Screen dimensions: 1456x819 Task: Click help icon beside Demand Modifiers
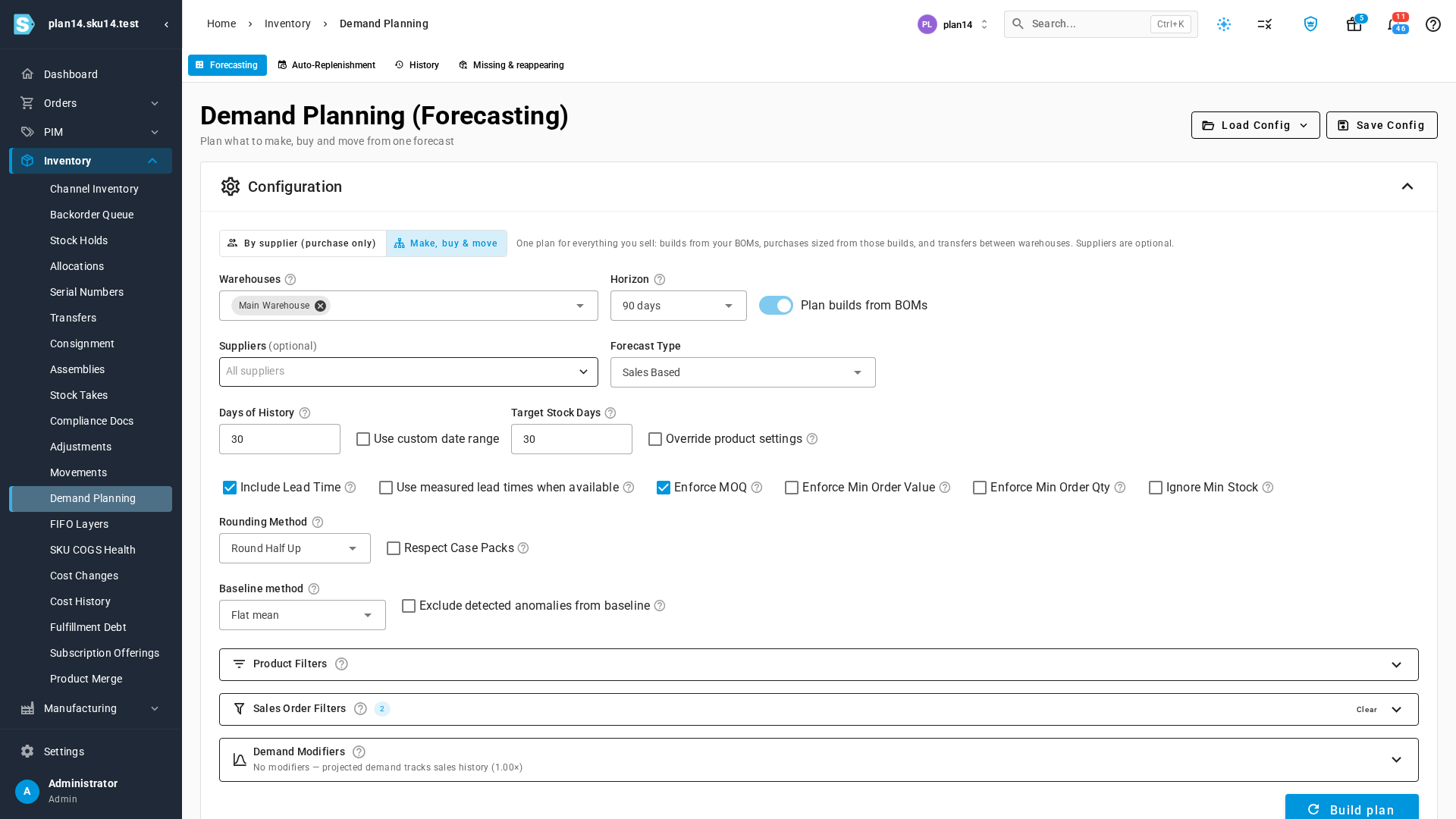(359, 752)
